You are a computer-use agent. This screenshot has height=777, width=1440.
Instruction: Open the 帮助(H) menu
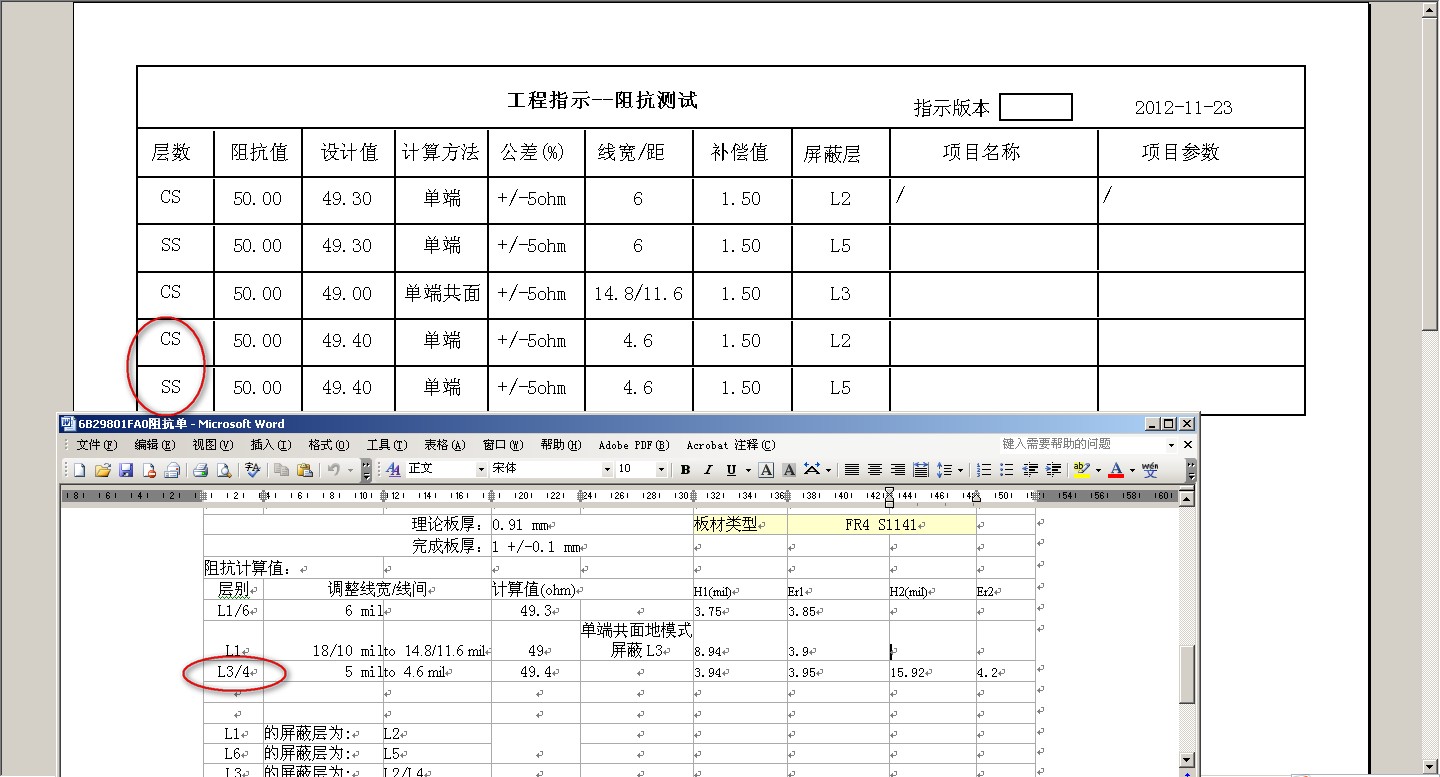(560, 445)
